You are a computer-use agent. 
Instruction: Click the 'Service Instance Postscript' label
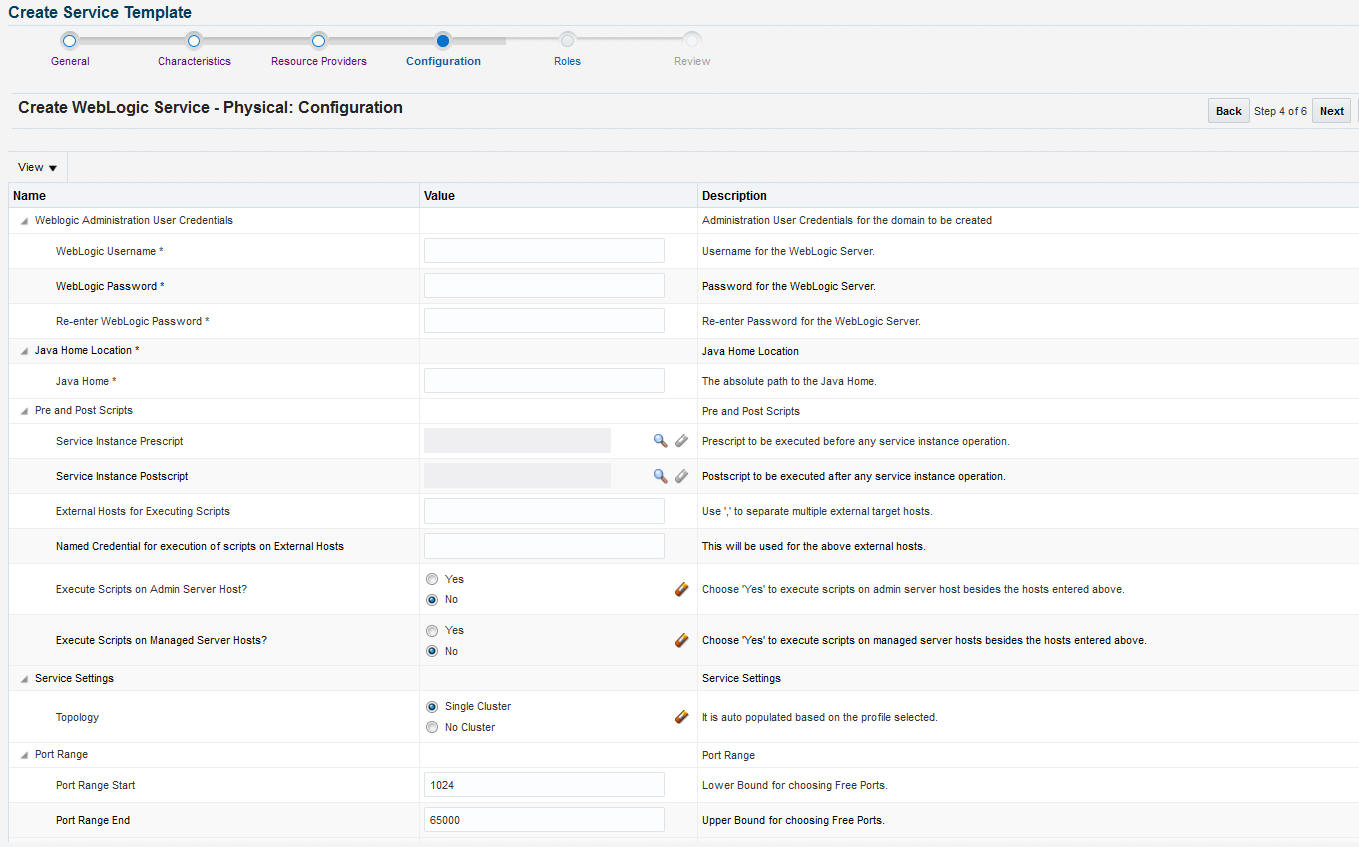(122, 477)
